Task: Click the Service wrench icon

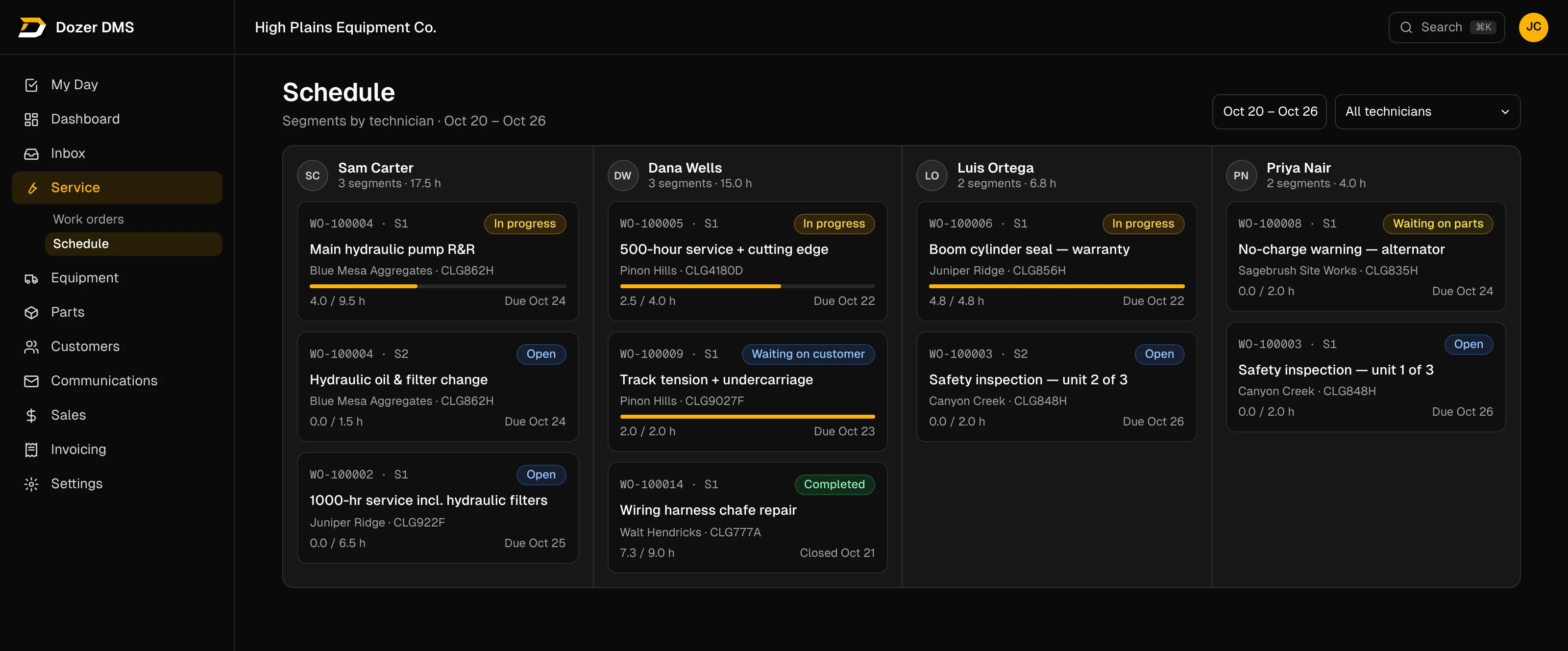Action: tap(32, 188)
